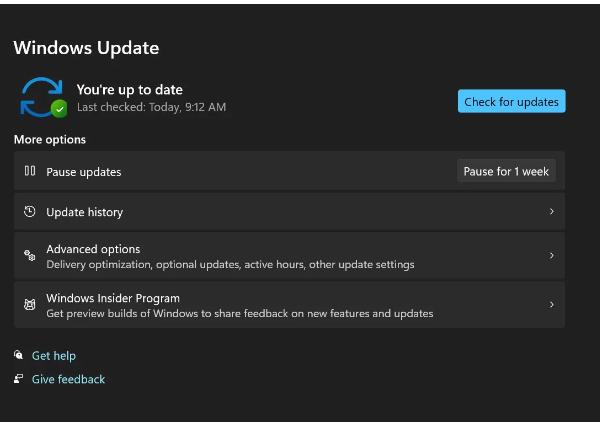Select the Advanced options title text
Image resolution: width=600 pixels, height=425 pixels.
[x=93, y=249]
